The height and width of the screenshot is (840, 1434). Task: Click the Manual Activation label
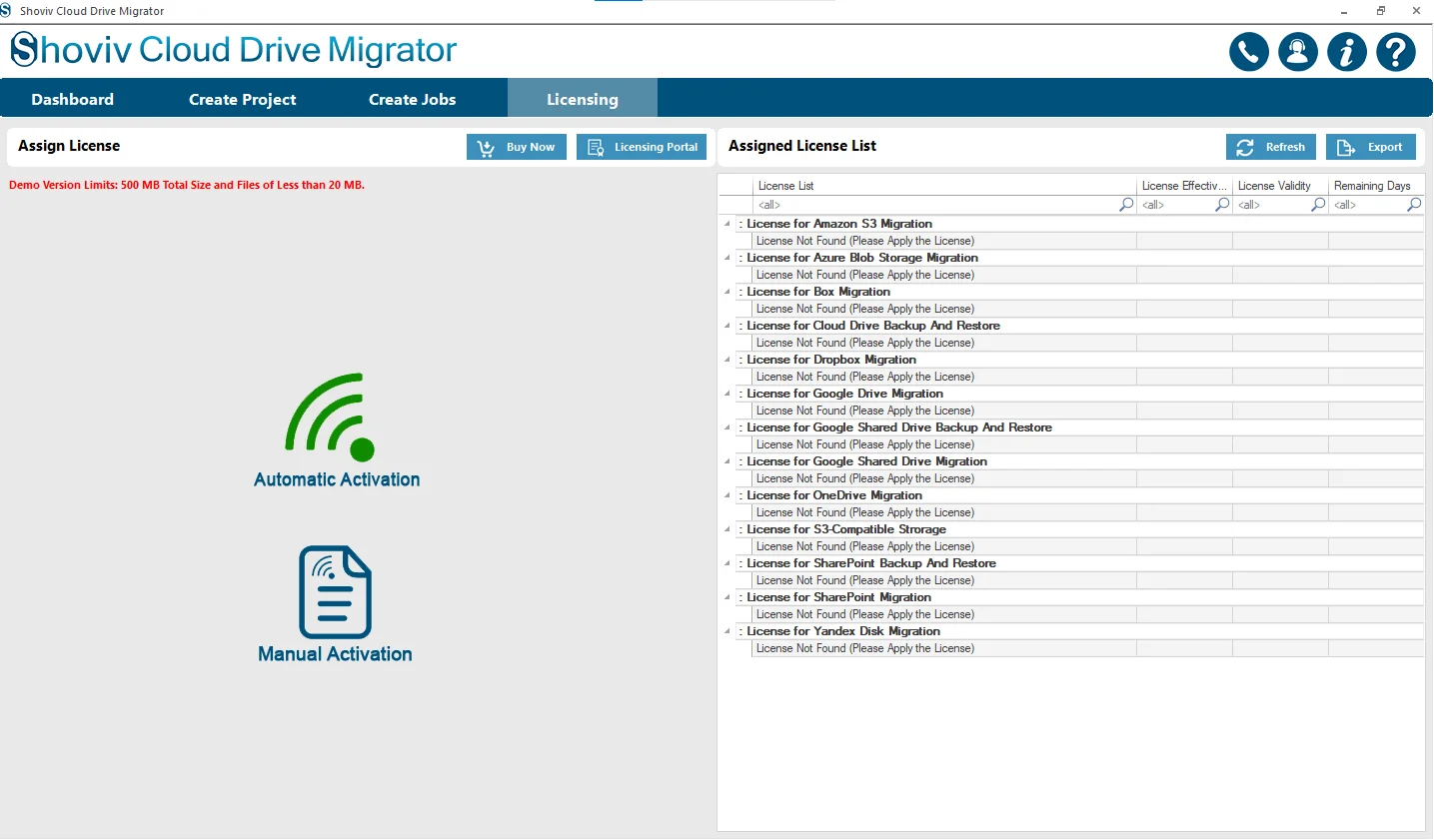click(x=335, y=654)
